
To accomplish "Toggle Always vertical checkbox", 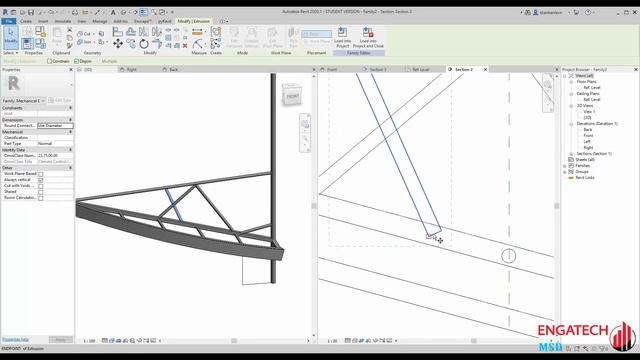I will 40,180.
